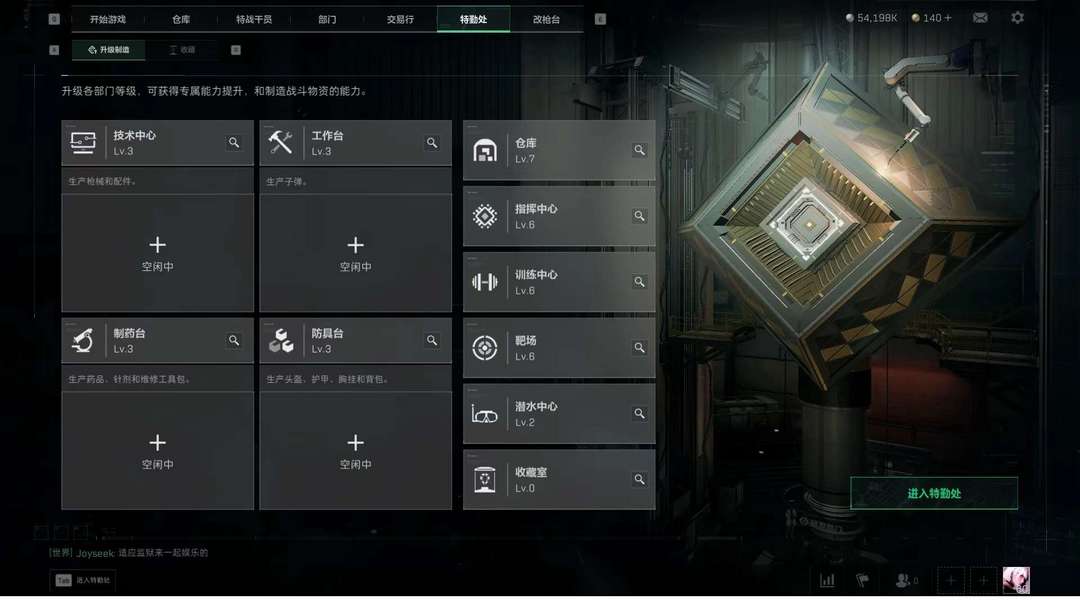Screen dimensions: 1080x608
Task: Add production in 制药台 idle slot
Action: [x=158, y=450]
